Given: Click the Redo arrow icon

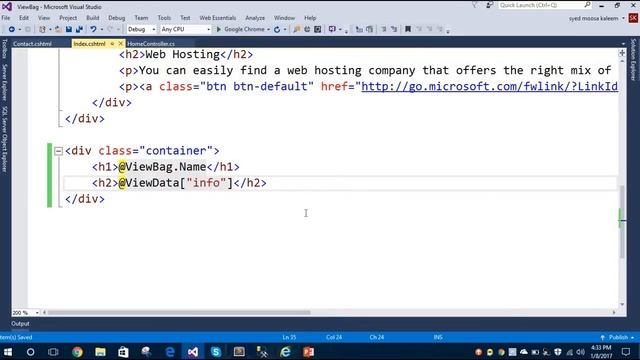Looking at the screenshot, I should (x=110, y=29).
